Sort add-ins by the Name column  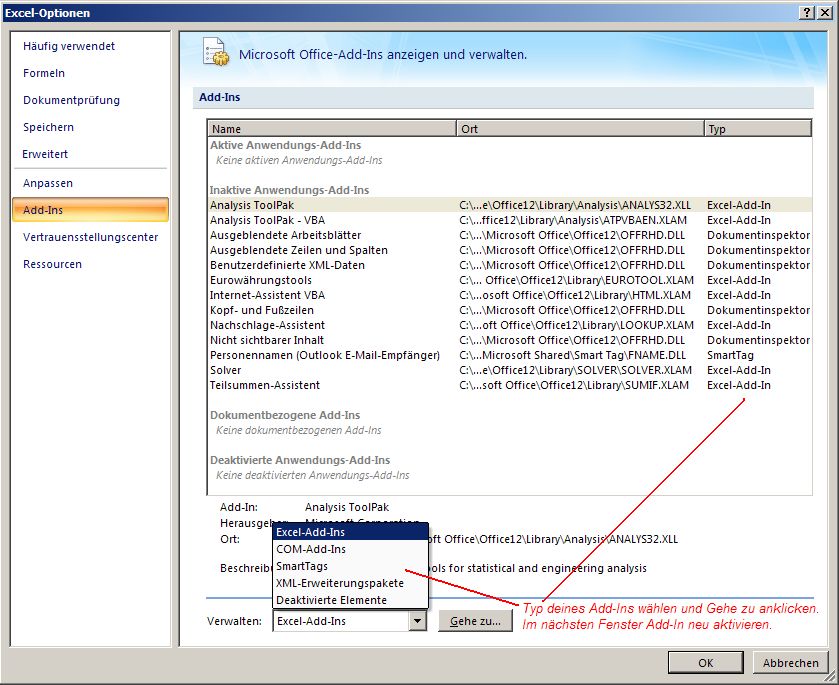pyautogui.click(x=332, y=128)
